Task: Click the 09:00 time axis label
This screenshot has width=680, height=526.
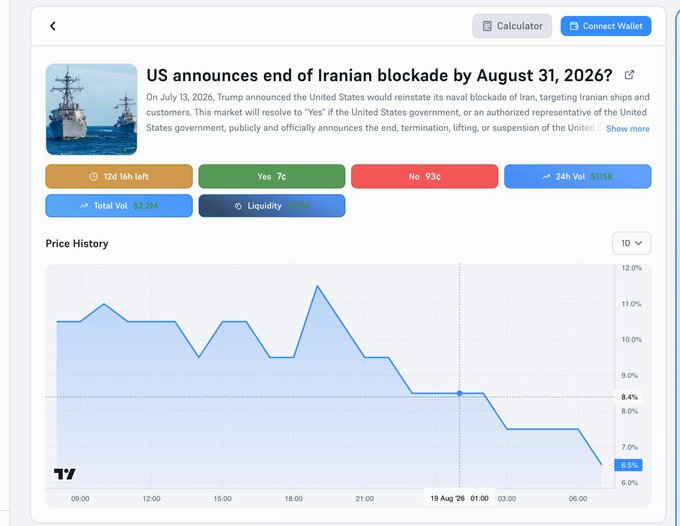Action: [80, 499]
